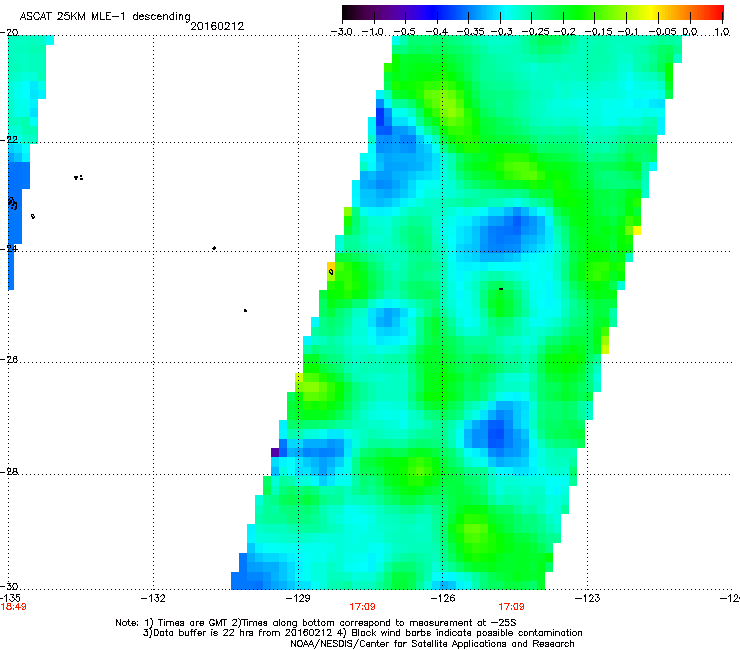Click the yellow pixel on the swath's eastern edge
Screen dimensions: 740x650
point(637,230)
